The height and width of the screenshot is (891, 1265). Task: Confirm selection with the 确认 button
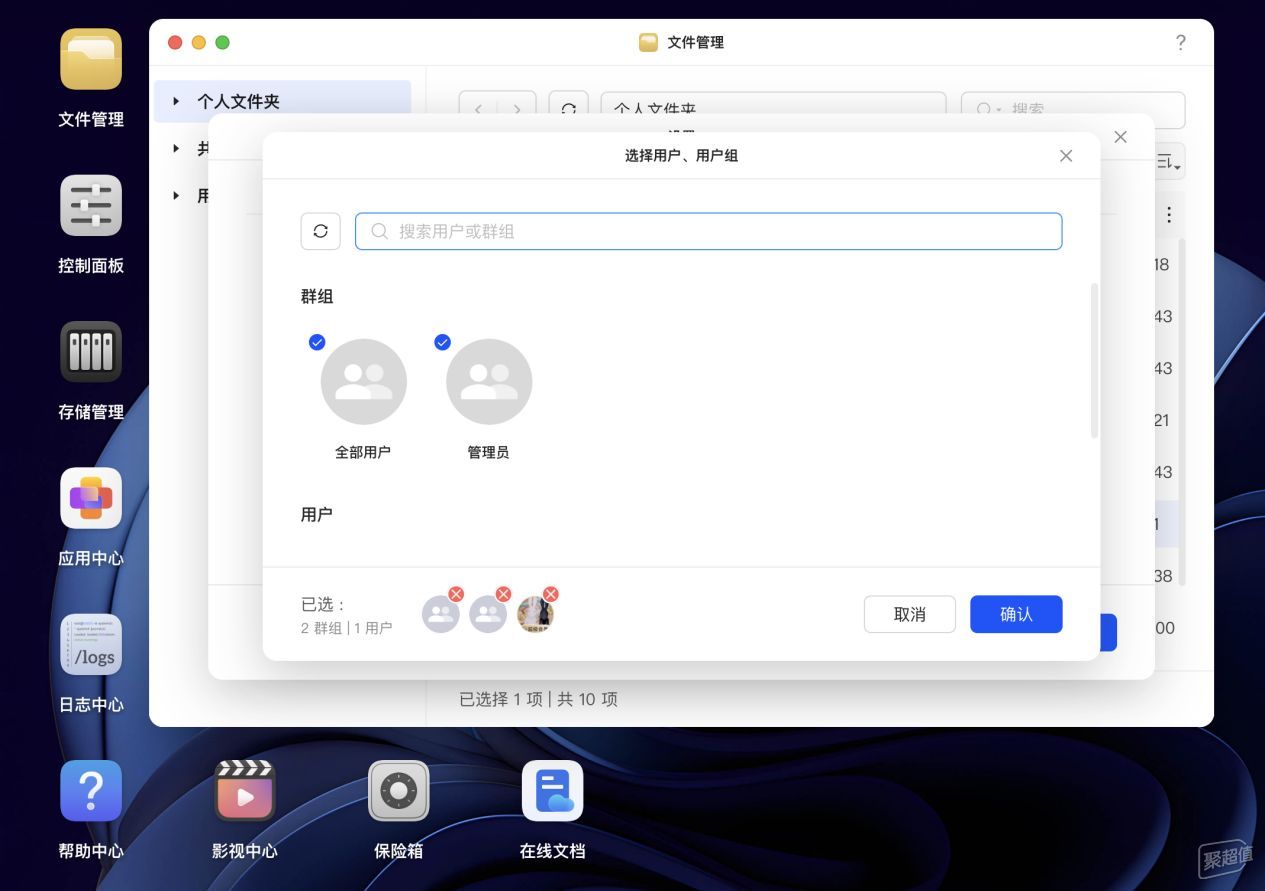point(1016,614)
